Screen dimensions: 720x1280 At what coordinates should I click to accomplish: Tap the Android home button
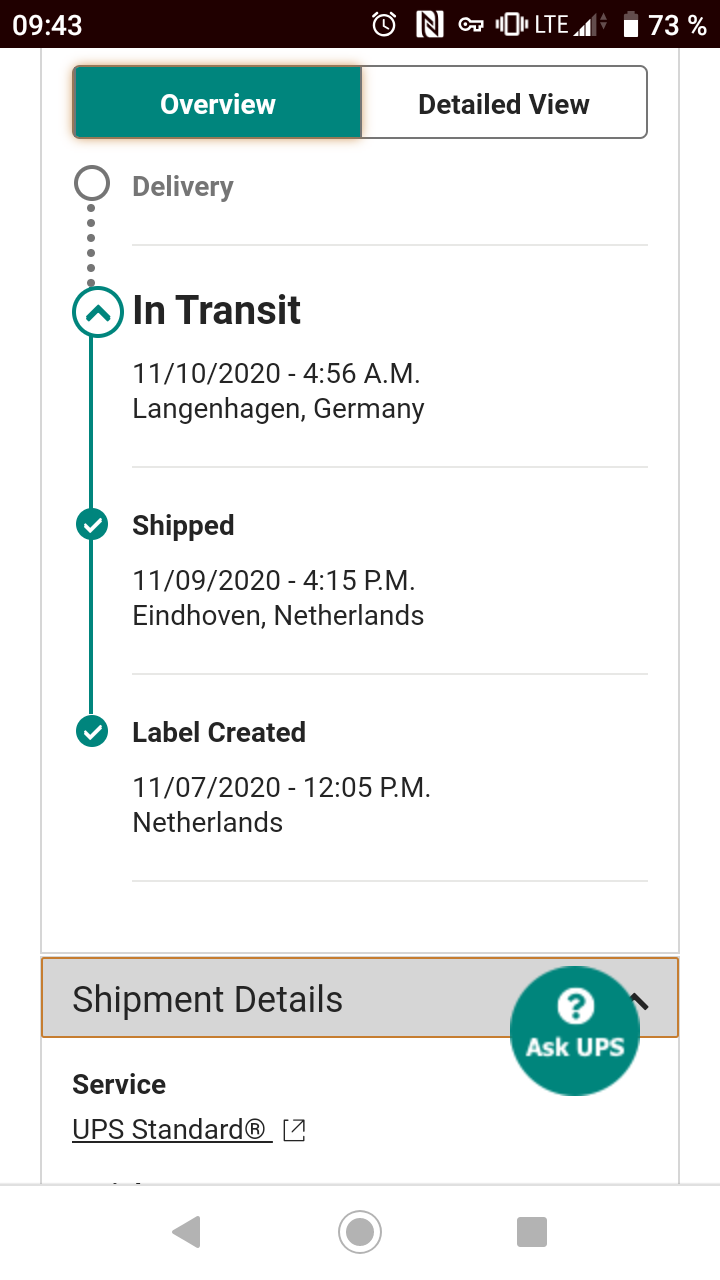tap(360, 1232)
